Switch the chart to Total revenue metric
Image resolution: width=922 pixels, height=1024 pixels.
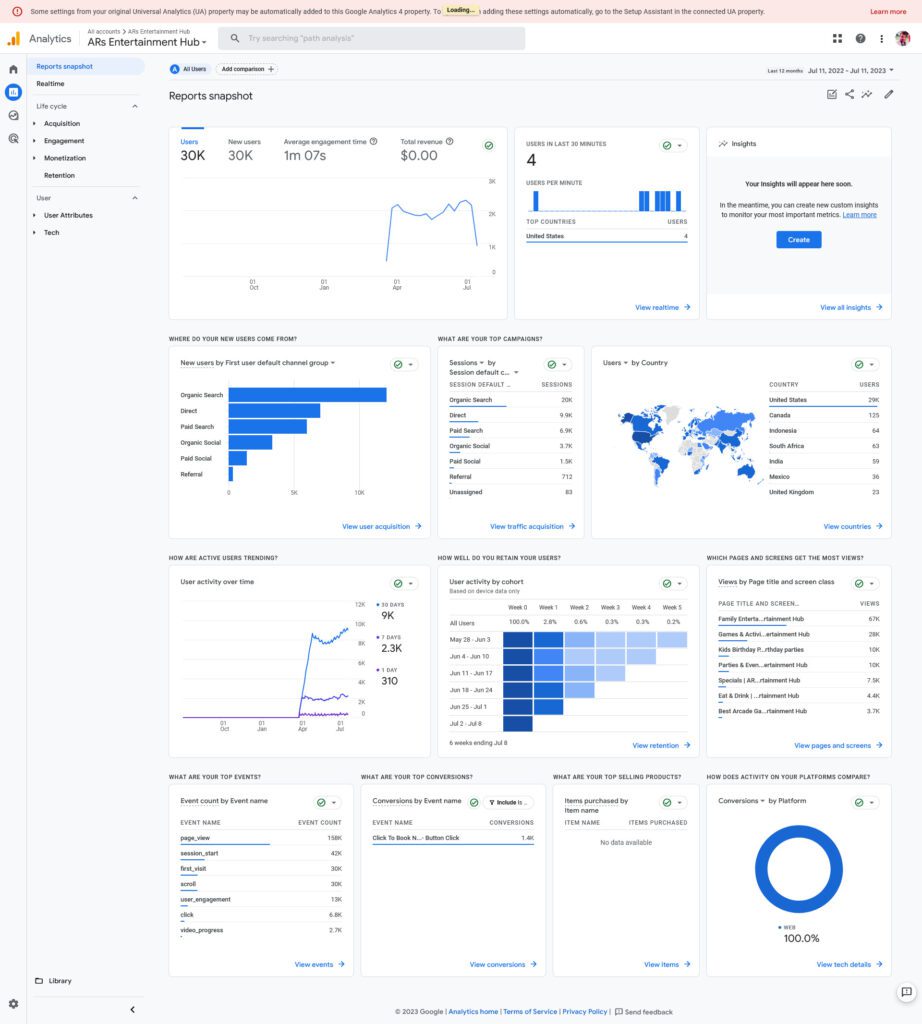[x=427, y=150]
